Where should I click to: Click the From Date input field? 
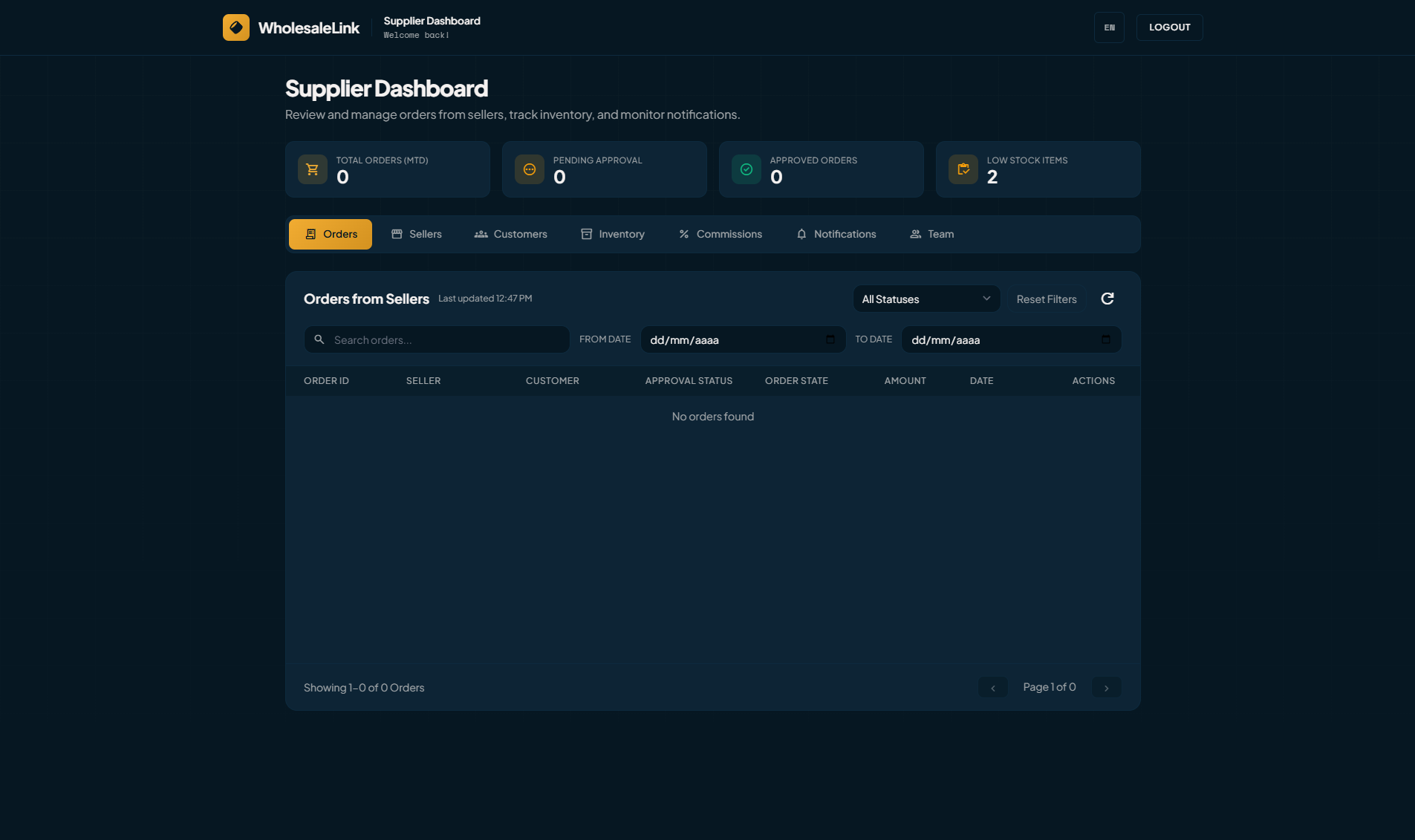coord(743,339)
